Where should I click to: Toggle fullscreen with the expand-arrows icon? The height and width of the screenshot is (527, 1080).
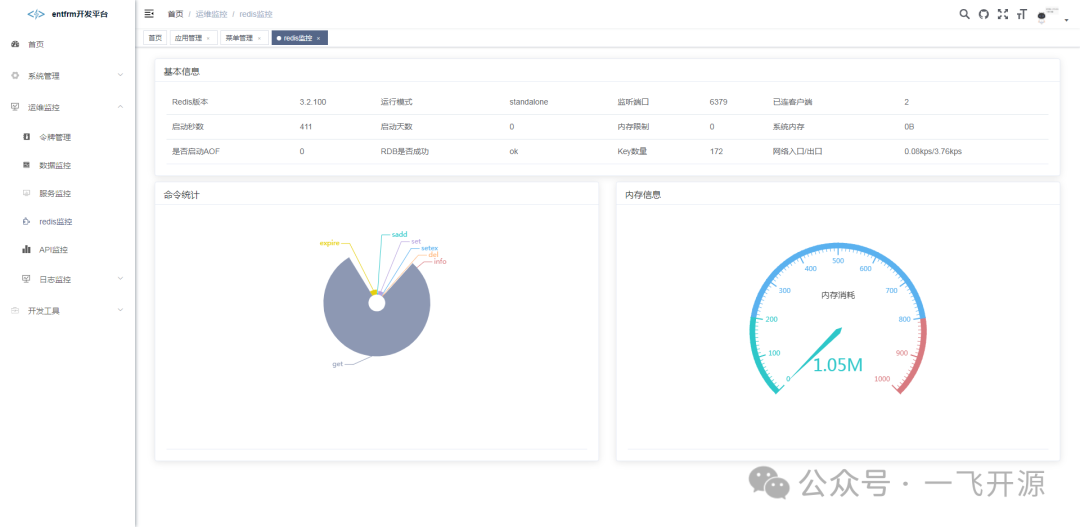(x=1003, y=14)
